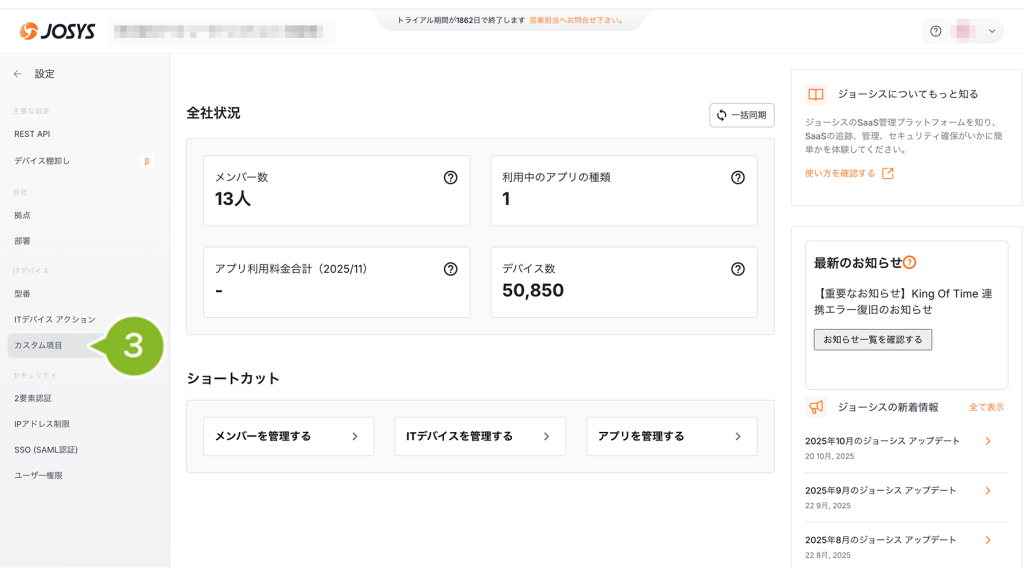Viewport: 1024px width, 576px height.
Task: Click the help icon in top header
Action: pyautogui.click(x=935, y=31)
